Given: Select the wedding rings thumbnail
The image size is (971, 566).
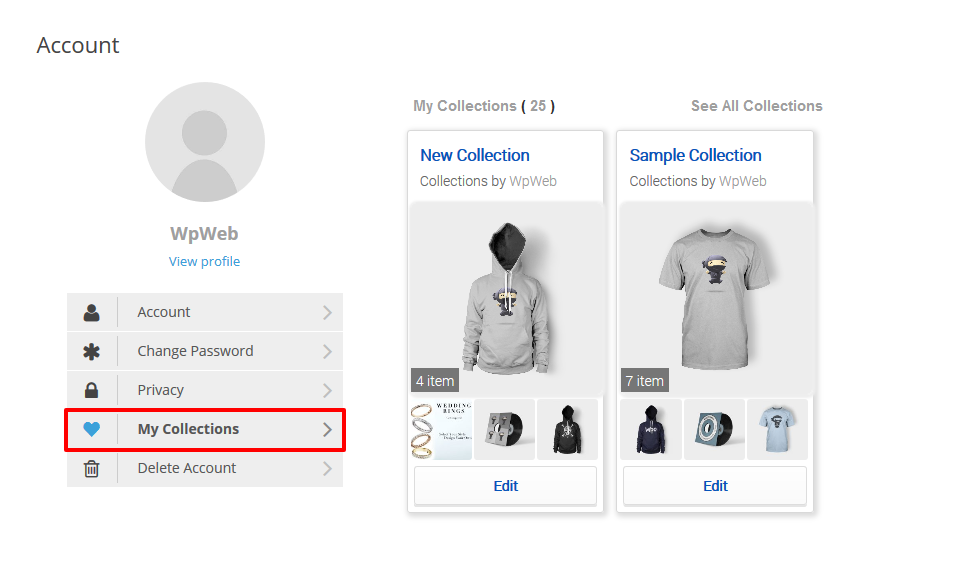Looking at the screenshot, I should (440, 429).
